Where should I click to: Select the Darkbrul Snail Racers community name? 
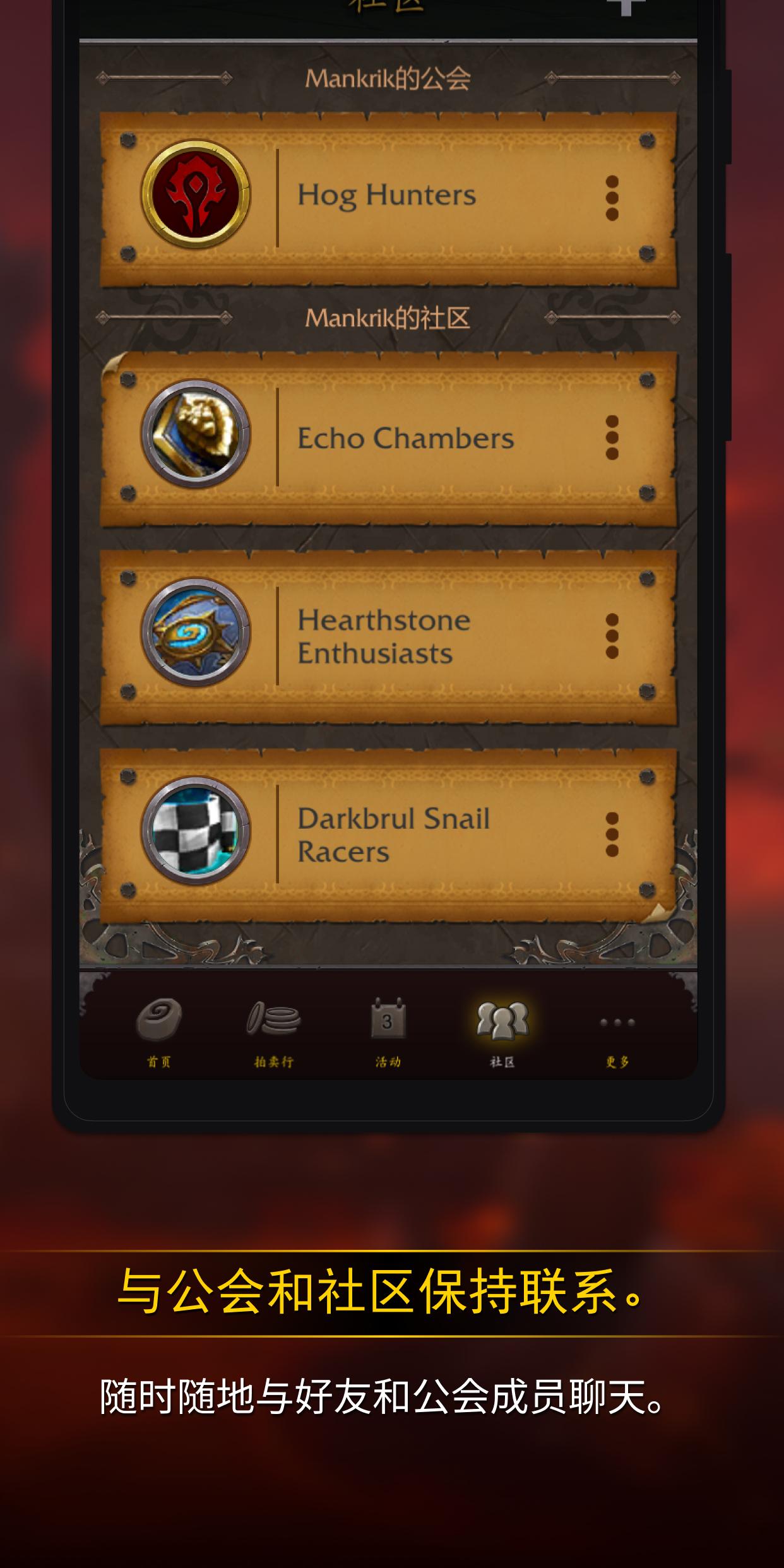[x=393, y=834]
